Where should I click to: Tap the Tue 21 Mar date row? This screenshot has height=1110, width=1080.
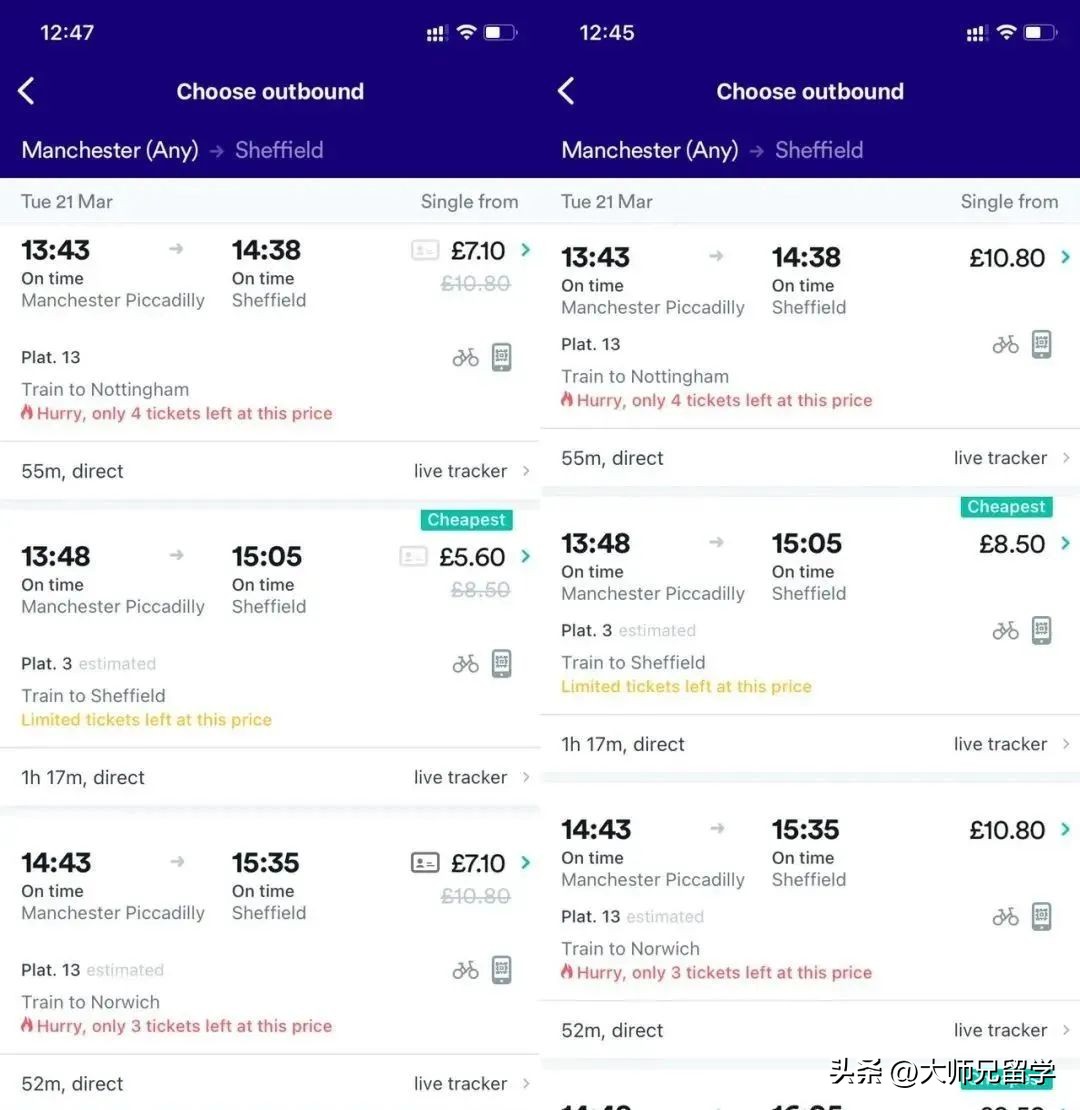click(66, 201)
